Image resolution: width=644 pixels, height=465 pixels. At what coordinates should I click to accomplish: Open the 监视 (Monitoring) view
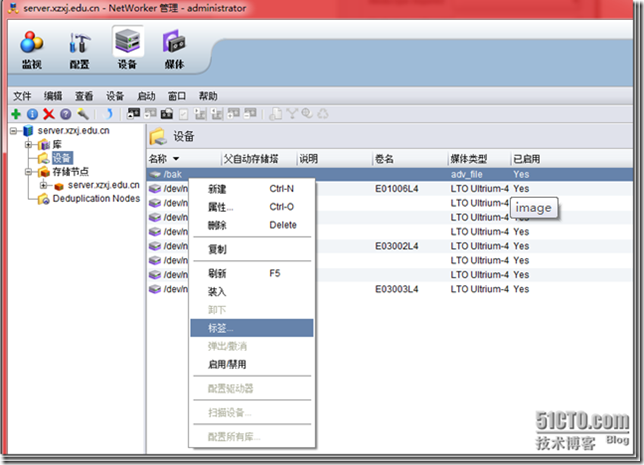click(32, 49)
